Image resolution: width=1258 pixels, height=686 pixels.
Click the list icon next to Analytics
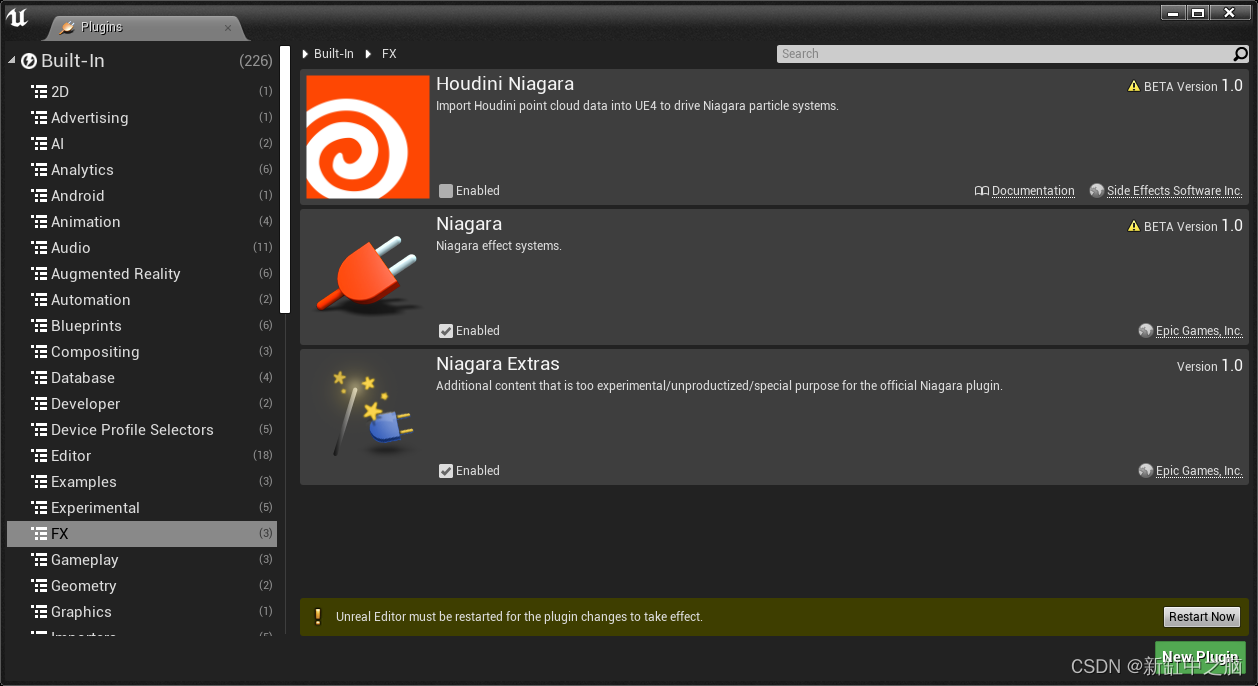[x=39, y=170]
